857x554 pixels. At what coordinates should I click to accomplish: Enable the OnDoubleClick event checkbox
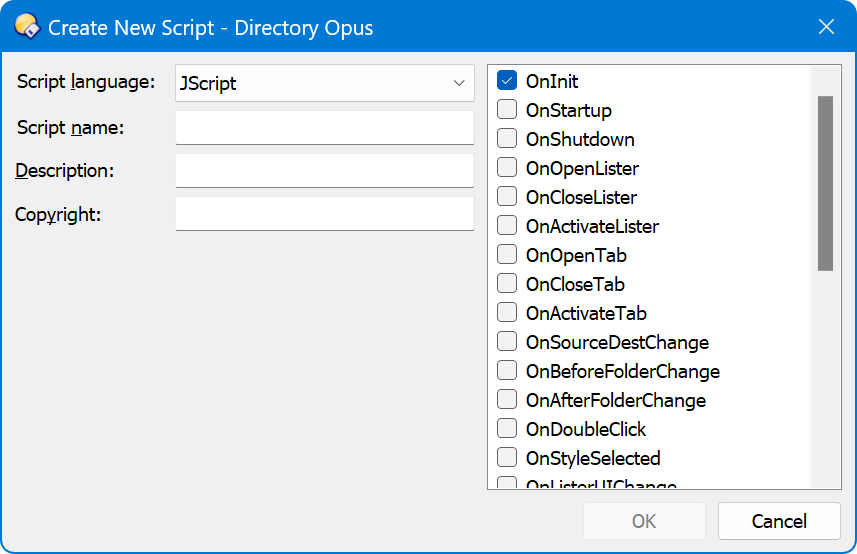coord(507,428)
